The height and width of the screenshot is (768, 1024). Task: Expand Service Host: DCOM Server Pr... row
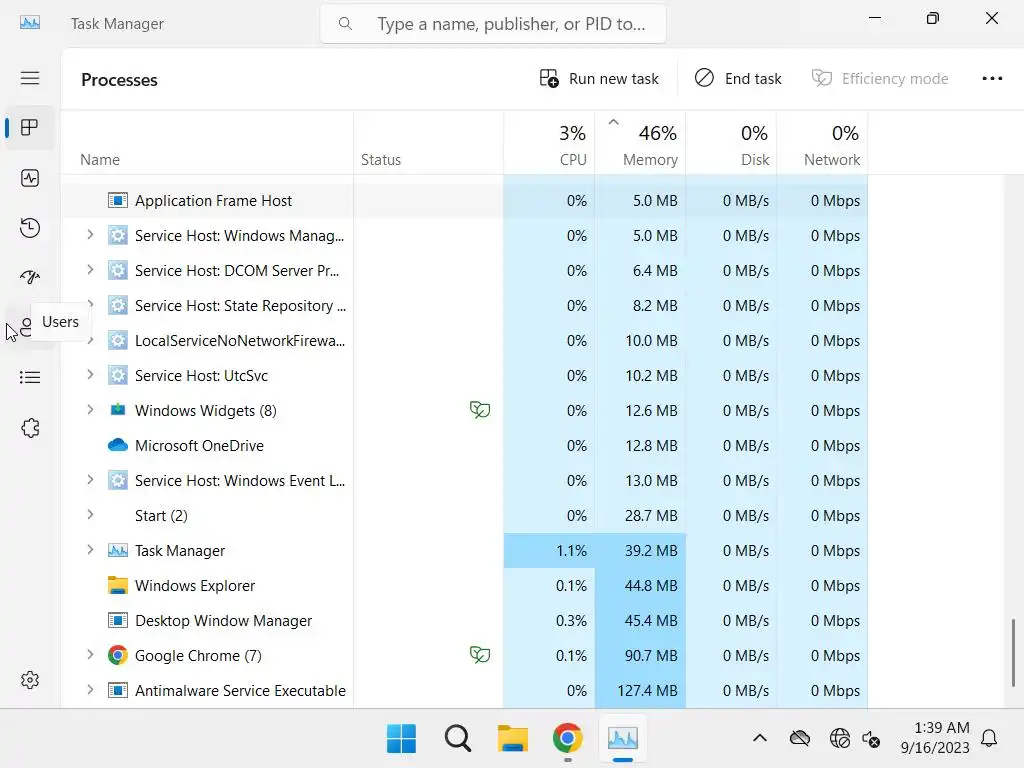point(90,270)
